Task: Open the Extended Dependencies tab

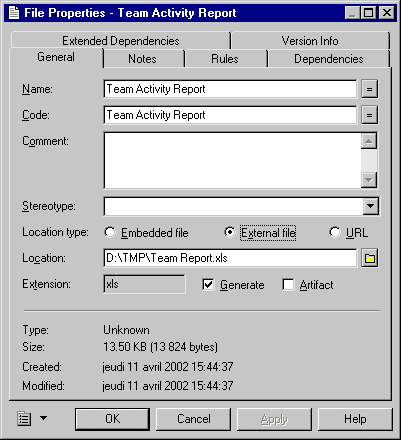Action: (121, 41)
